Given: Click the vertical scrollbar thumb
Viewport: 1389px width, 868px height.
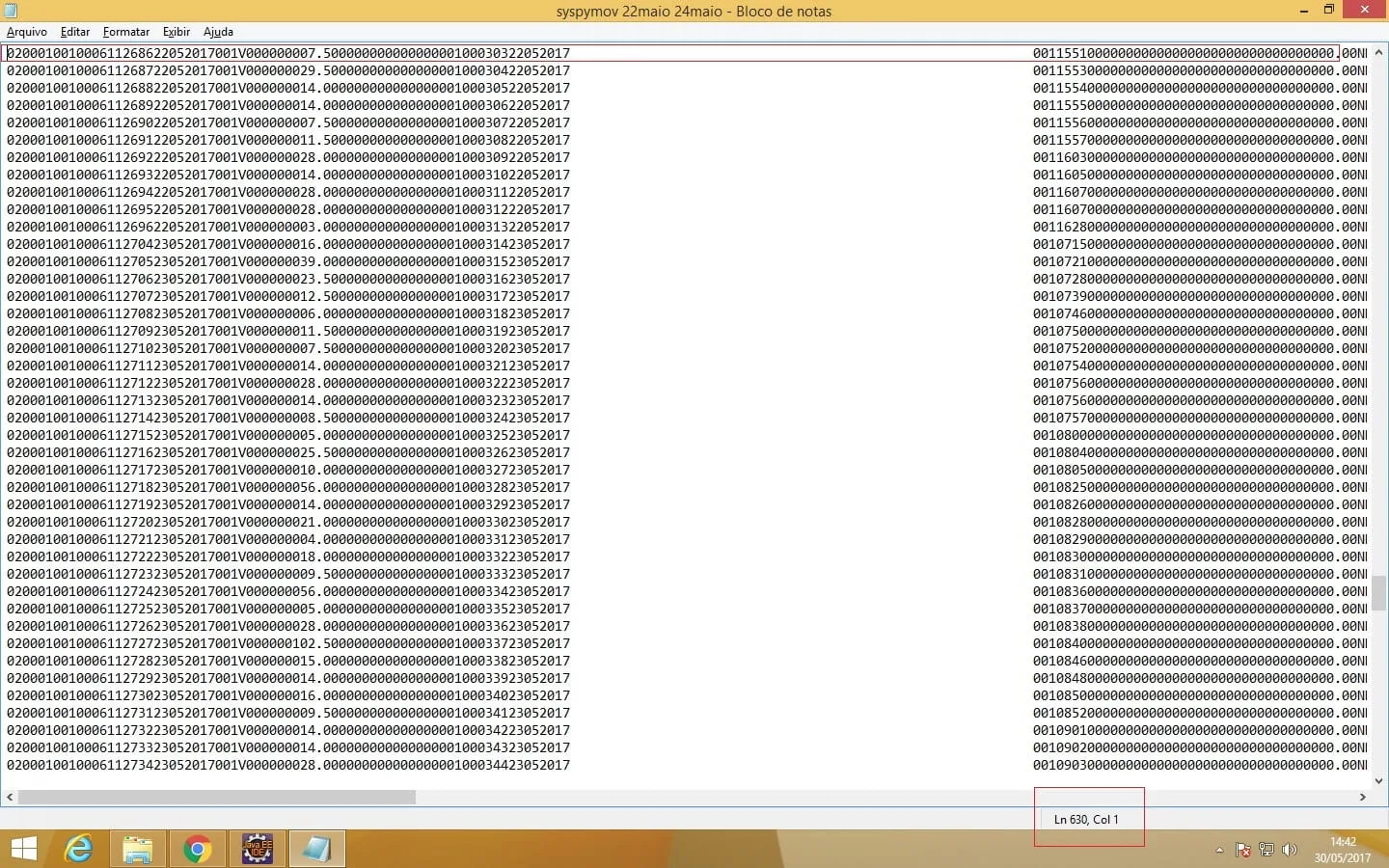Looking at the screenshot, I should coord(1378,593).
